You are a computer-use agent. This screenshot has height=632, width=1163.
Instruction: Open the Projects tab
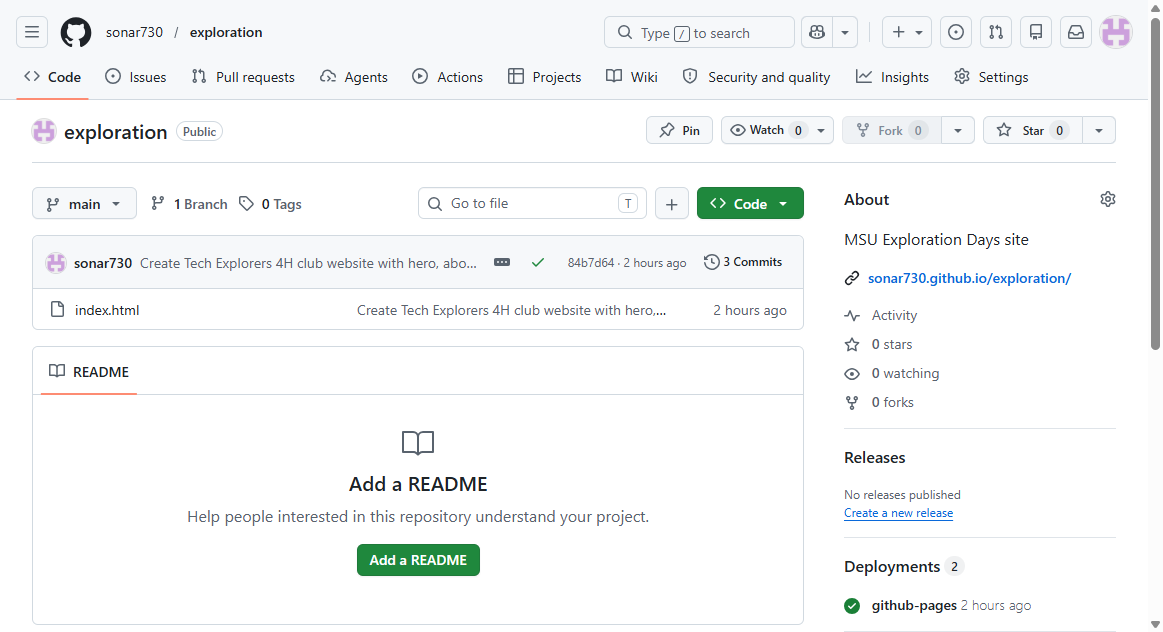[544, 77]
